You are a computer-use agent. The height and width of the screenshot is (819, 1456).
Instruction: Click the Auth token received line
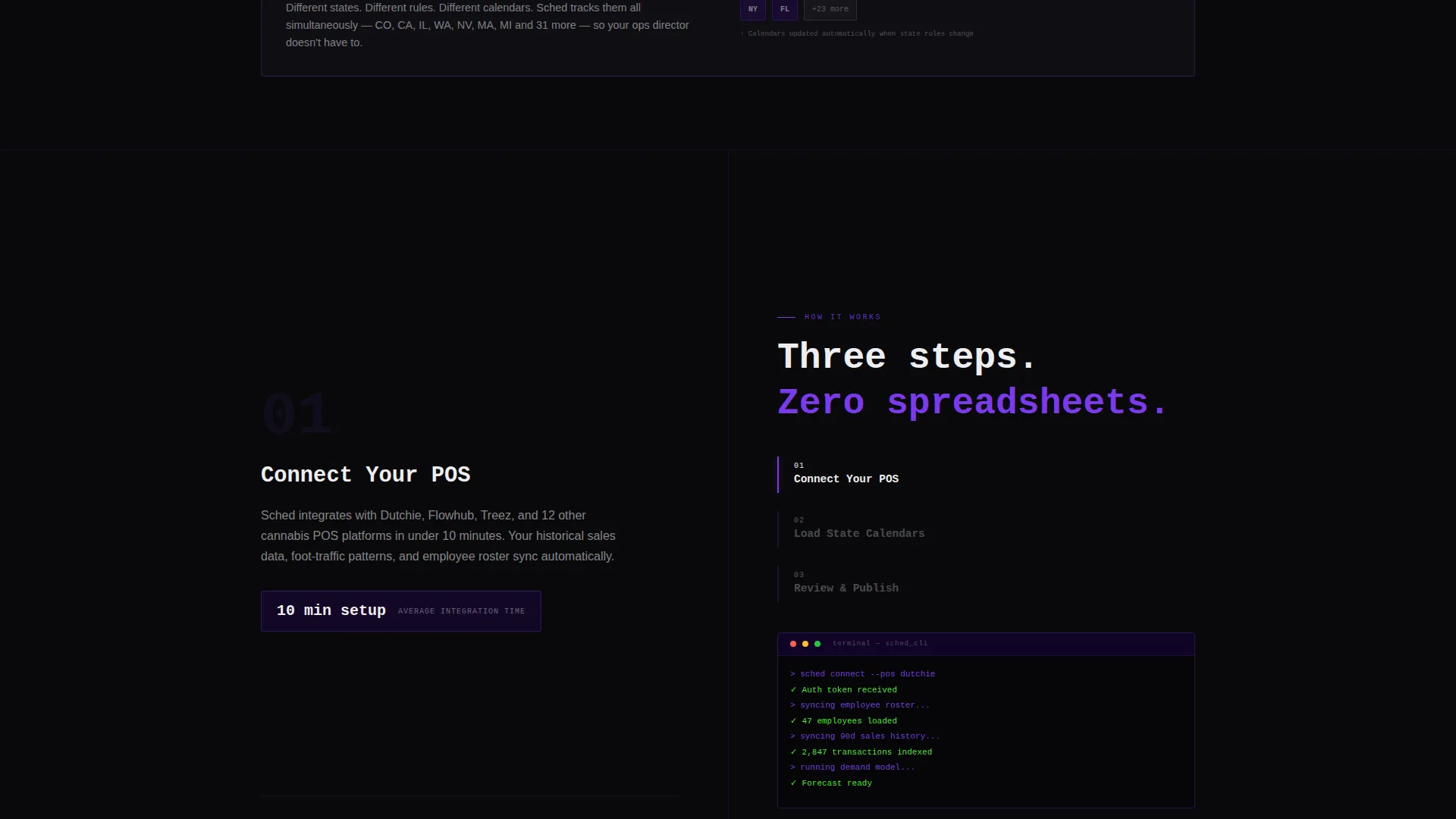[843, 690]
